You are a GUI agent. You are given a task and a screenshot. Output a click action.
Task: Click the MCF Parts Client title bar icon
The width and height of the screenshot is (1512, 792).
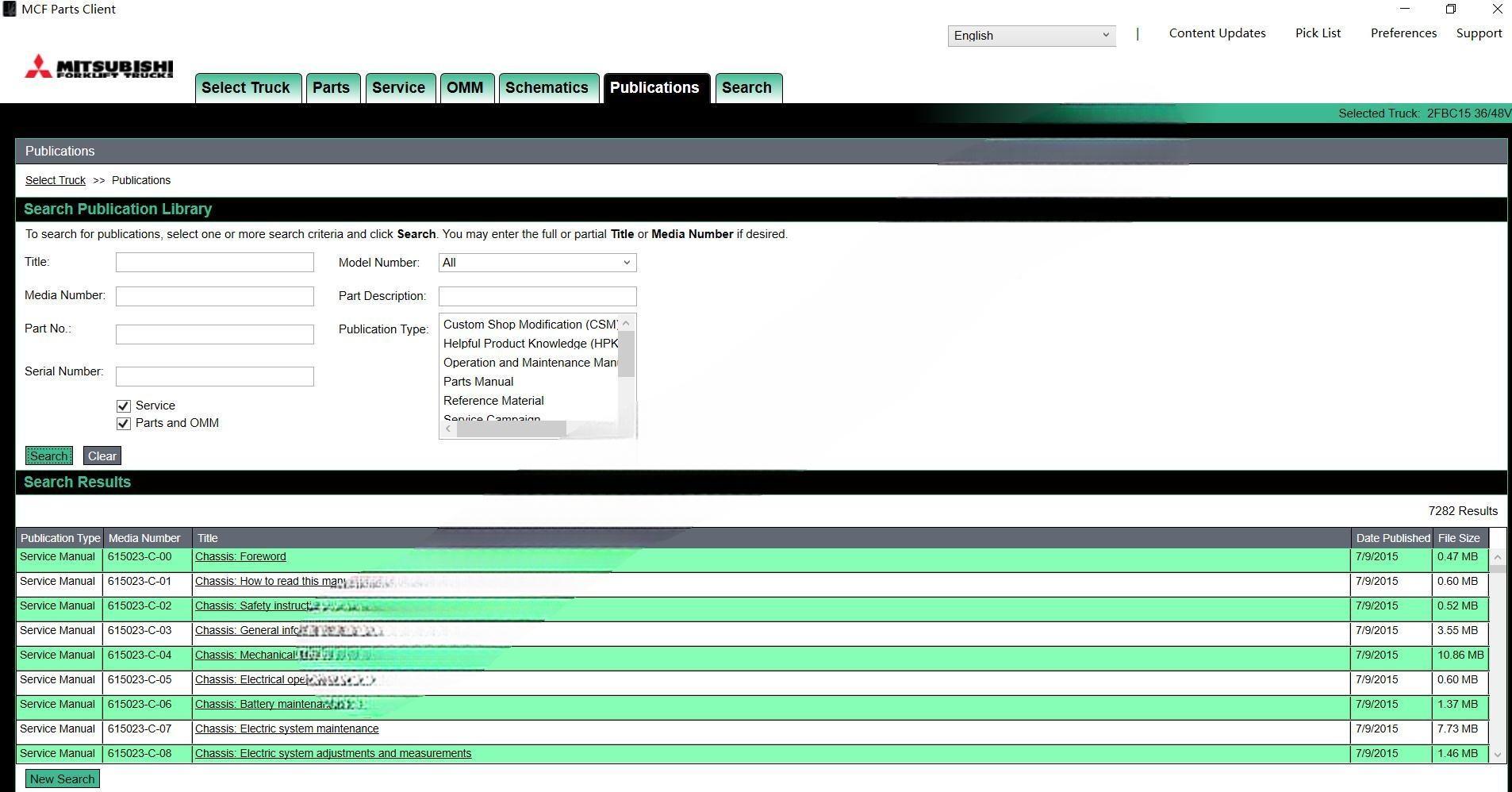pyautogui.click(x=10, y=10)
